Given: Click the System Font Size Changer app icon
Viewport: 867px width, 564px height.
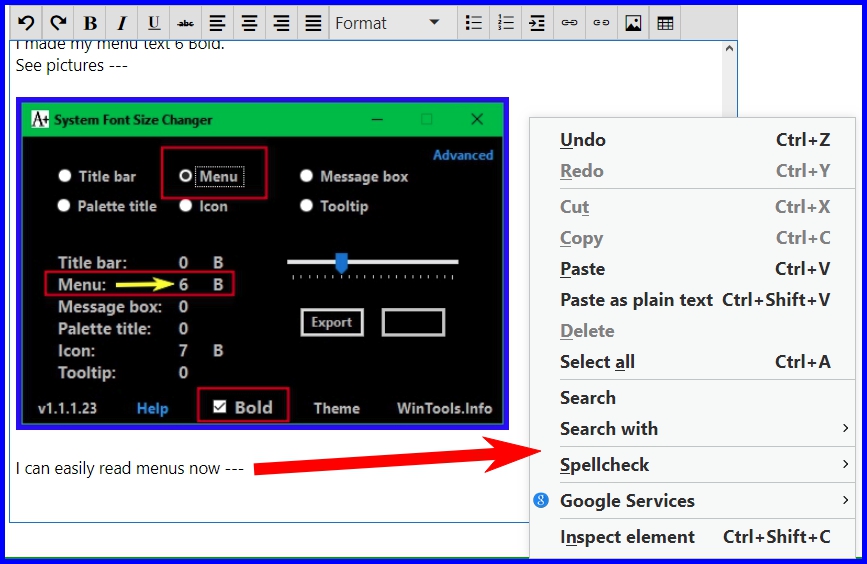Looking at the screenshot, I should click(40, 119).
